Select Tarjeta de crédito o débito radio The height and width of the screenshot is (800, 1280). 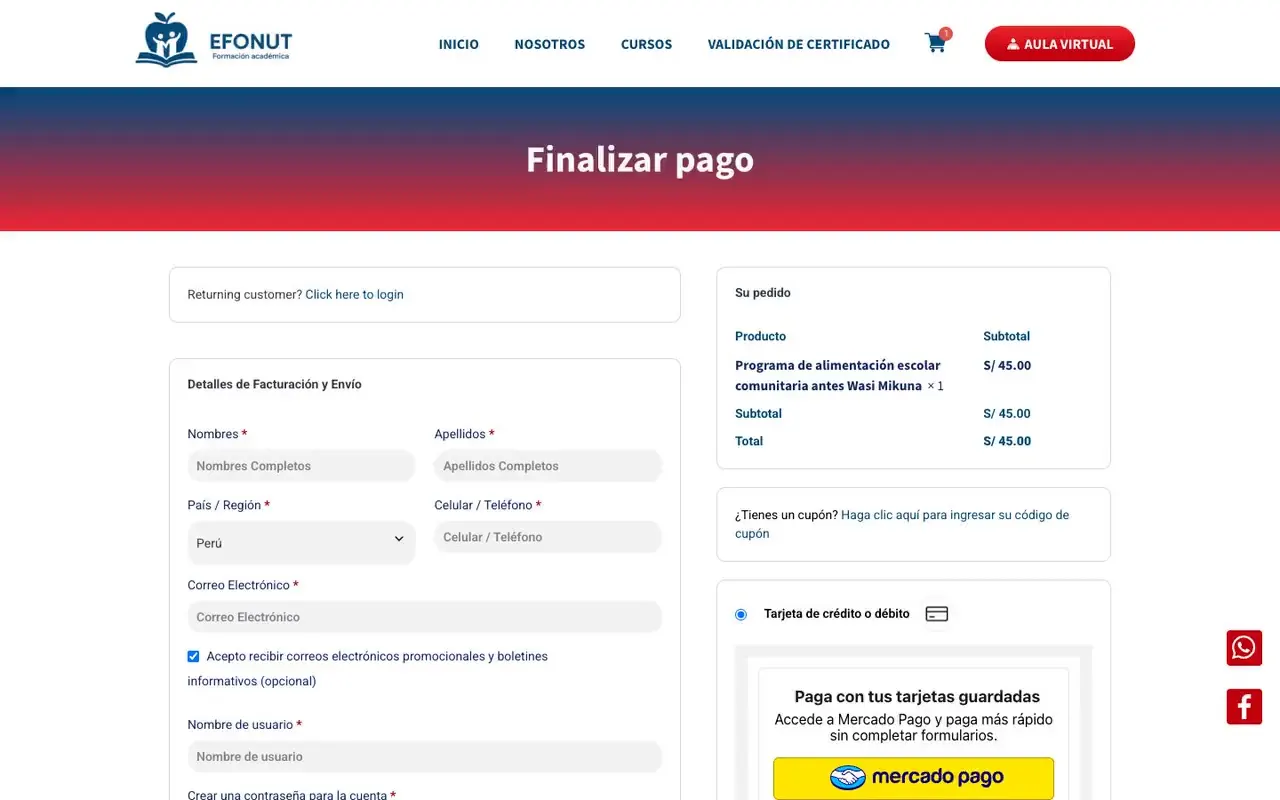click(x=741, y=615)
